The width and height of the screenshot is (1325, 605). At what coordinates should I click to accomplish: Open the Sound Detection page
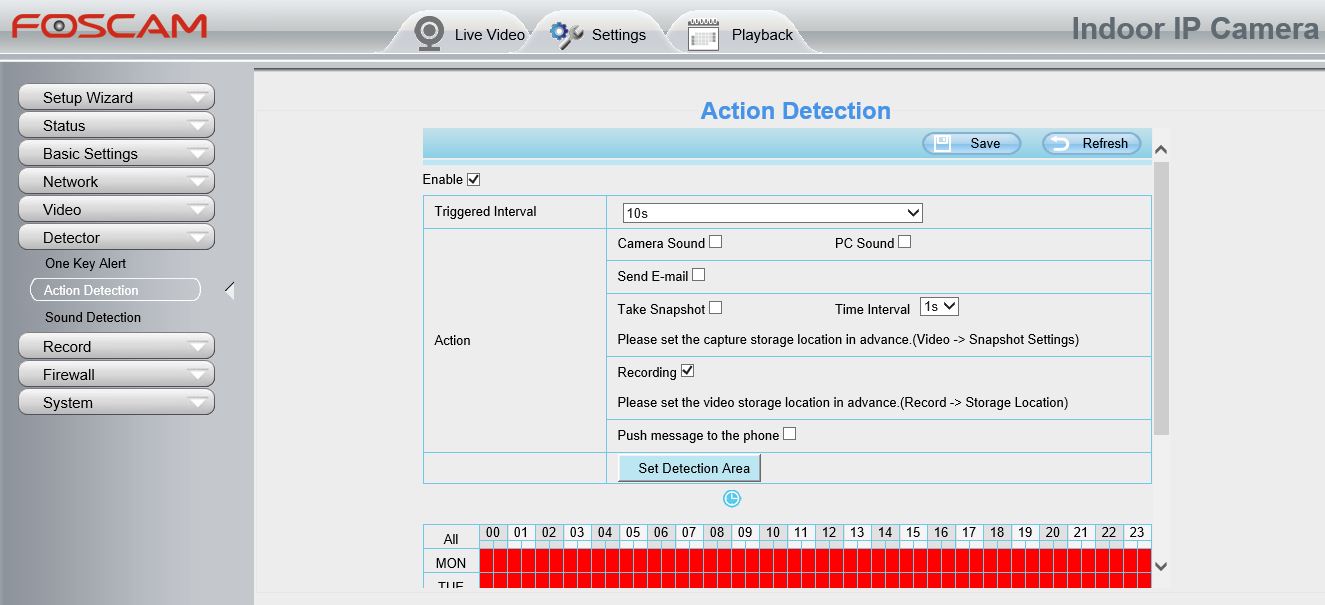[x=93, y=317]
